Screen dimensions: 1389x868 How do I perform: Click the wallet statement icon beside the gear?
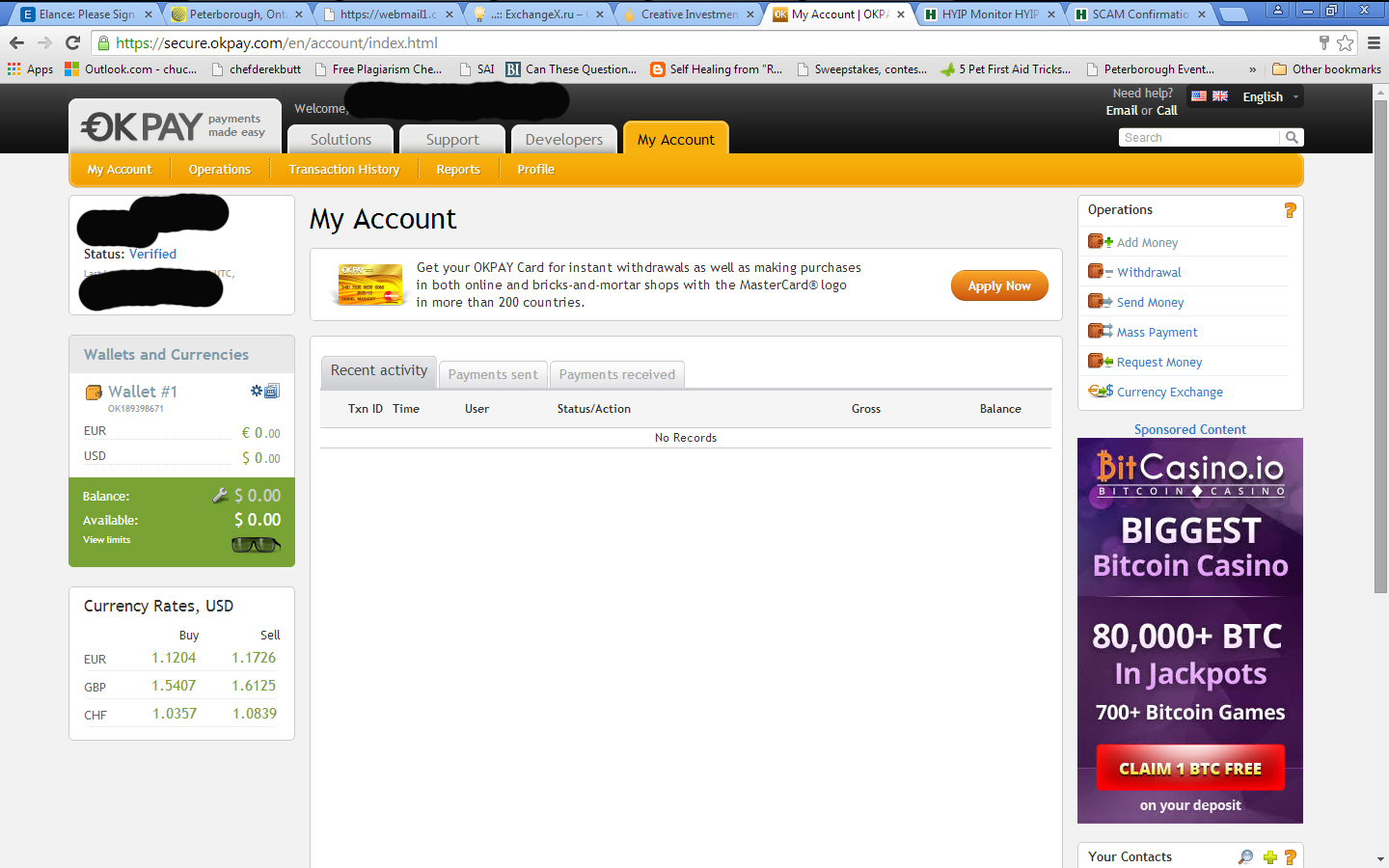click(x=272, y=391)
